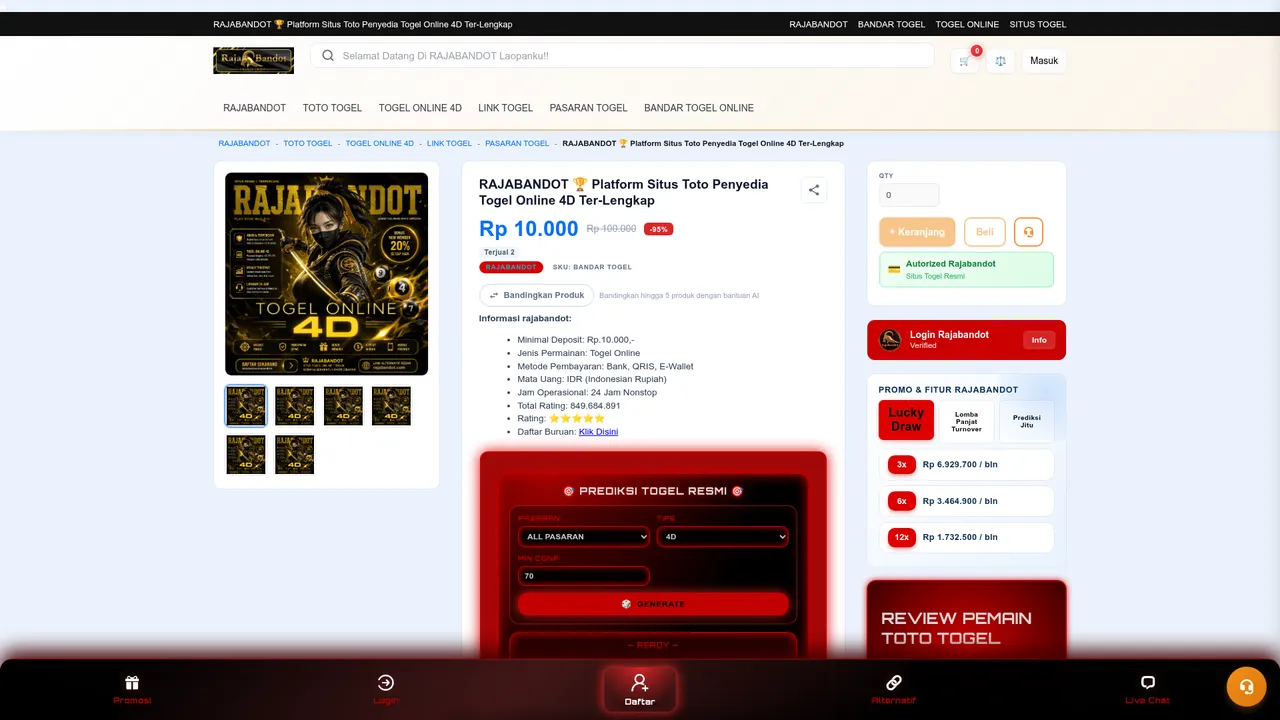This screenshot has width=1280, height=720.
Task: Click the orange headset support button
Action: click(1028, 232)
